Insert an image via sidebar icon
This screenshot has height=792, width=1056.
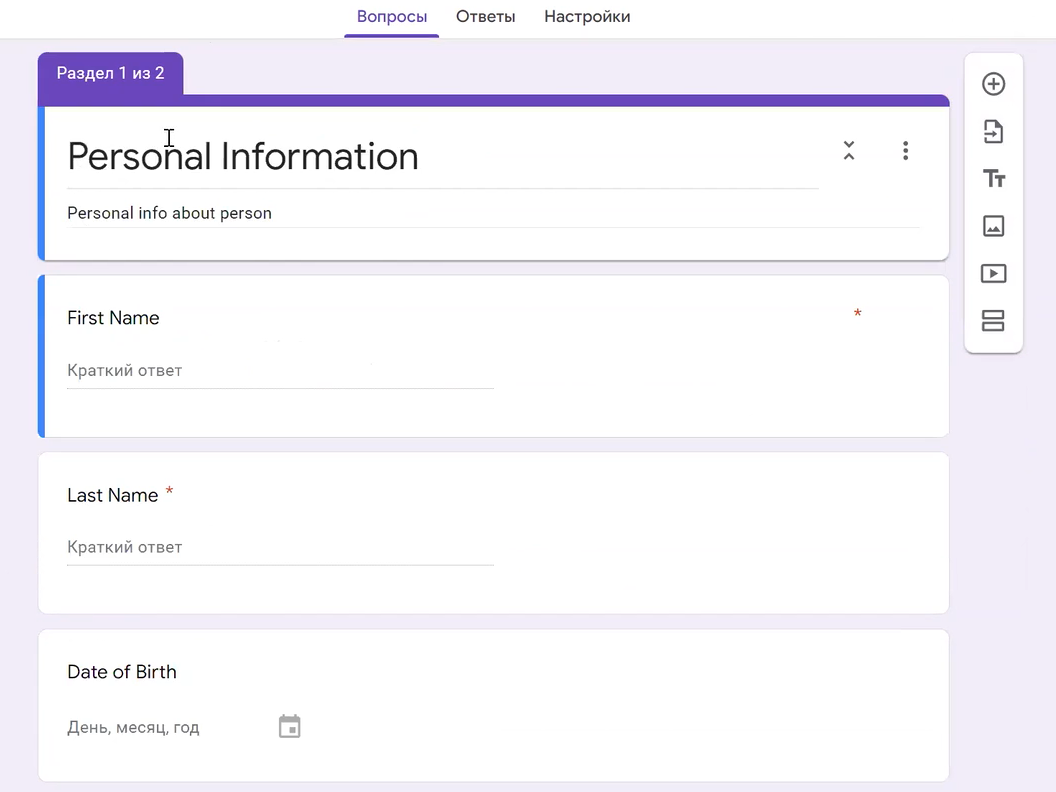coord(993,226)
